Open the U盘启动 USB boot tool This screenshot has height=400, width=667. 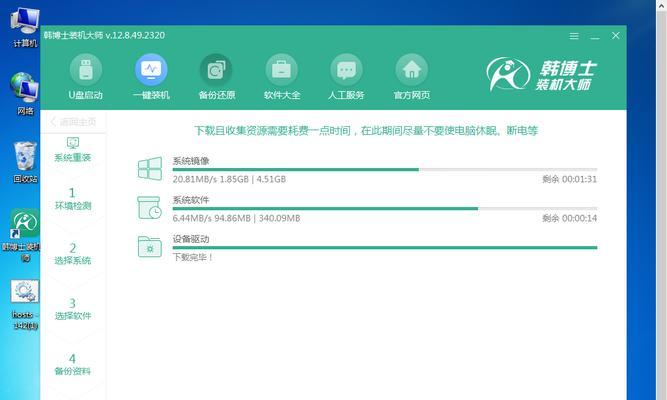tap(86, 77)
